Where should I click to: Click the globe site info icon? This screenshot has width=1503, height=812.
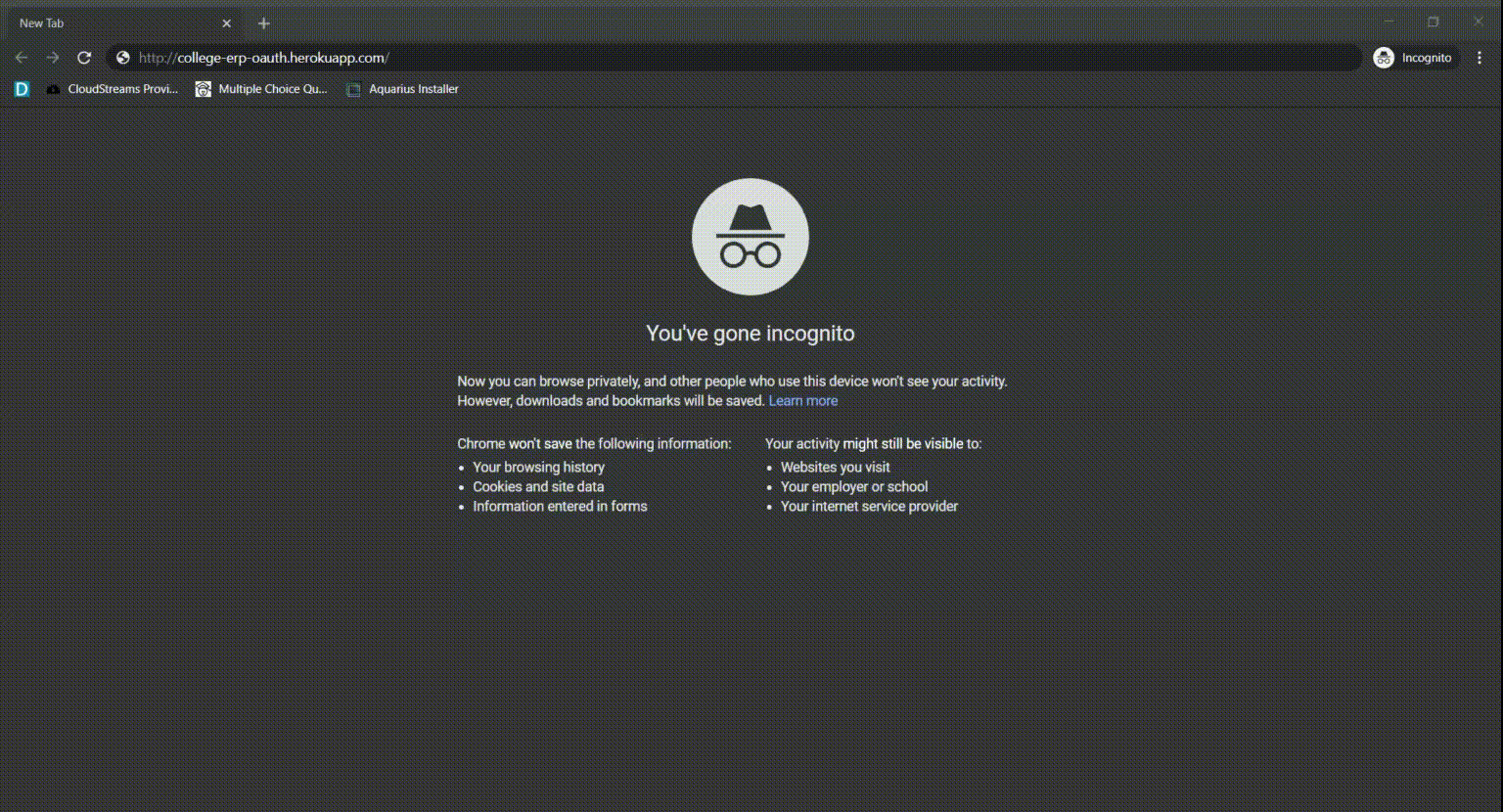coord(123,58)
